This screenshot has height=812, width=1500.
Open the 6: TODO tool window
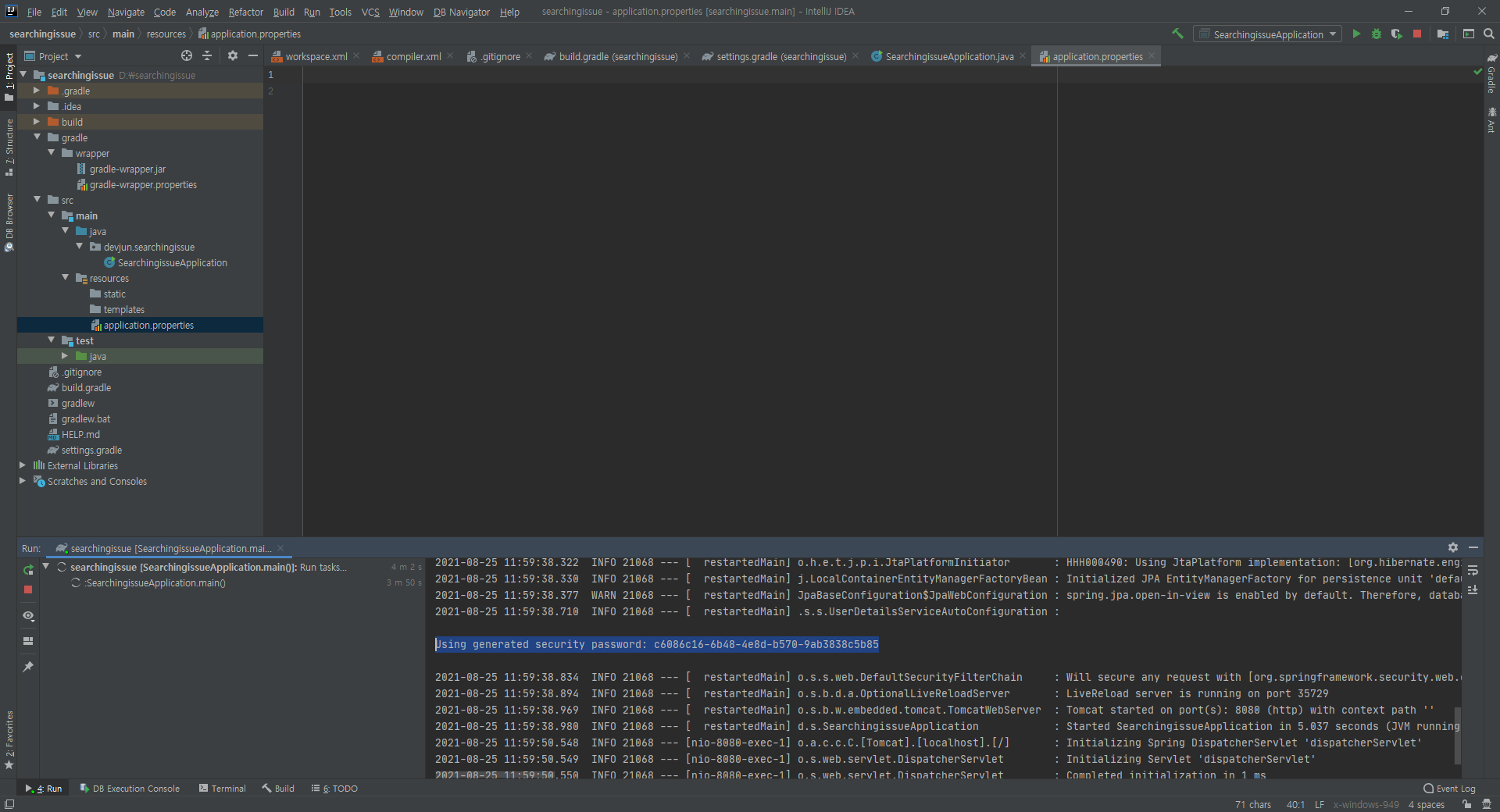pos(334,789)
